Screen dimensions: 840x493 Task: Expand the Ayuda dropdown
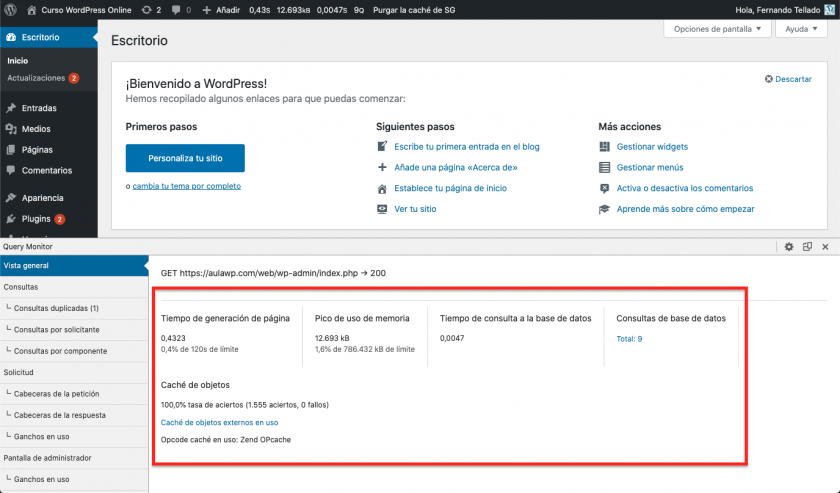801,29
